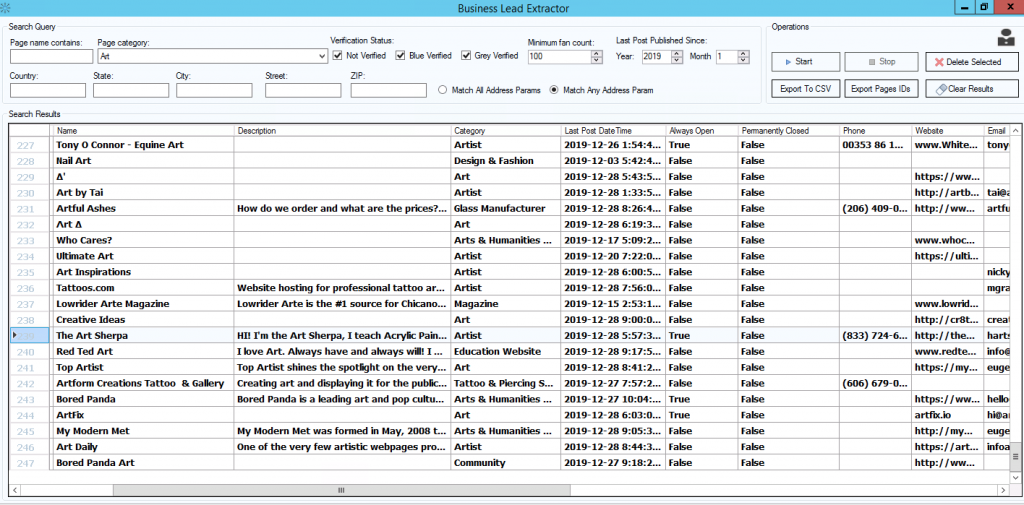1024x505 pixels.
Task: Click Artform Creations Tattoo & Gallery name cell
Action: [x=143, y=383]
